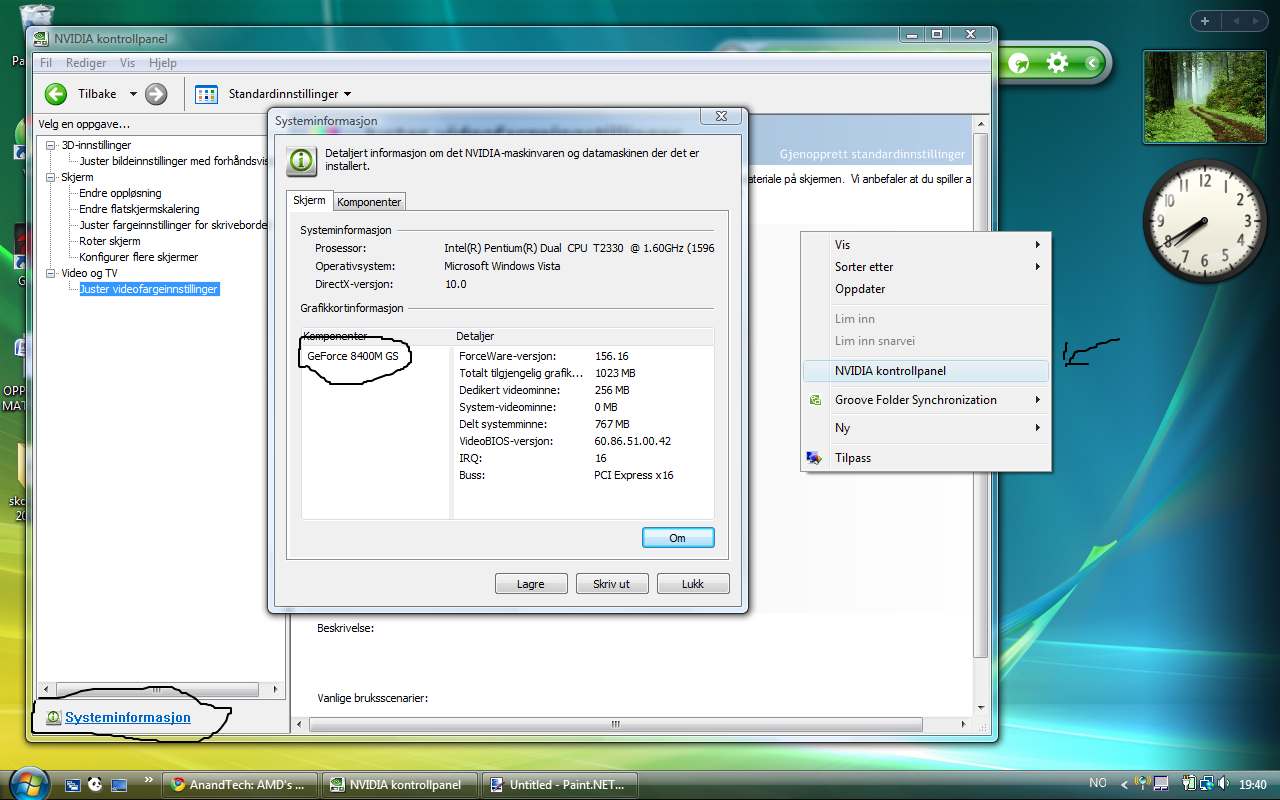1280x800 pixels.
Task: Open the Sorter etter submenu
Action: [x=926, y=267]
